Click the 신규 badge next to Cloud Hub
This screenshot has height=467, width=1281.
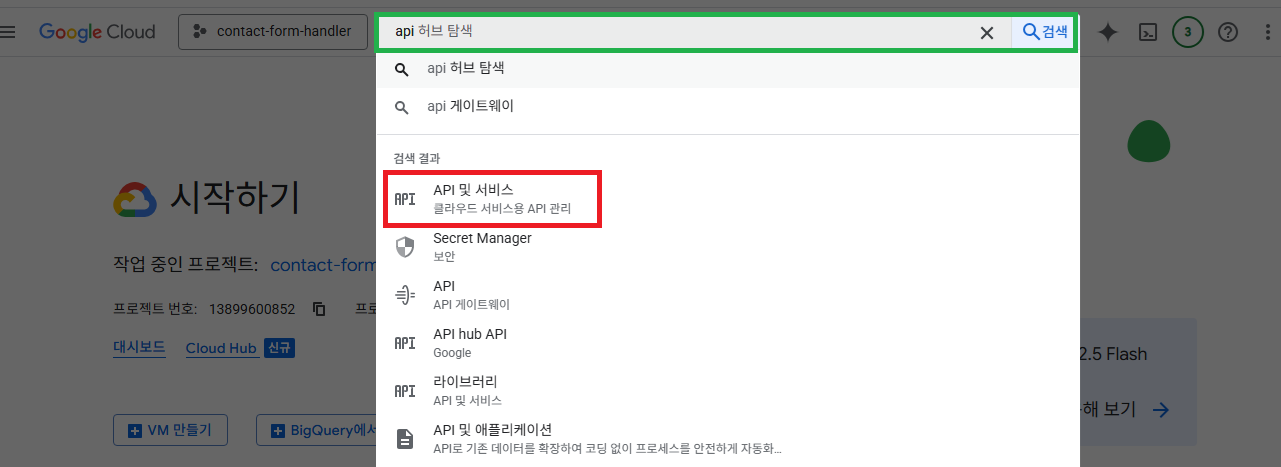(x=279, y=348)
